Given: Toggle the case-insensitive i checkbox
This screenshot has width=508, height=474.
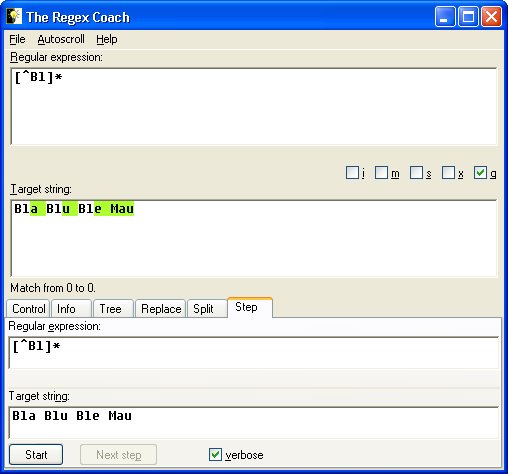Looking at the screenshot, I should (352, 173).
